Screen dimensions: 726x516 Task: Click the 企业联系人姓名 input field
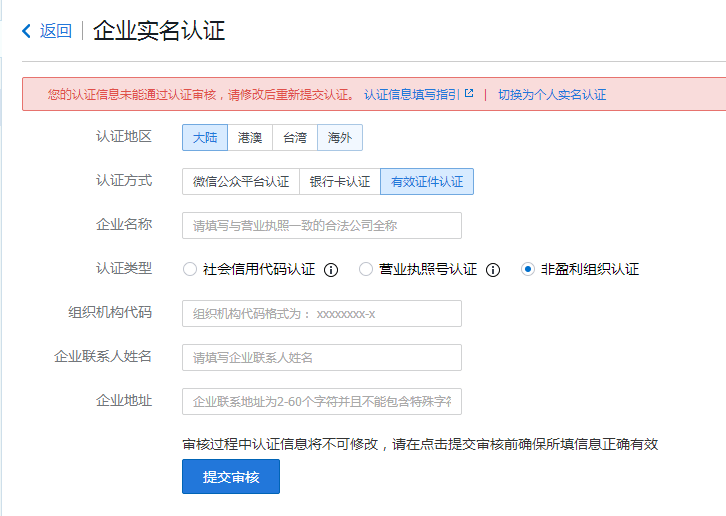click(322, 358)
